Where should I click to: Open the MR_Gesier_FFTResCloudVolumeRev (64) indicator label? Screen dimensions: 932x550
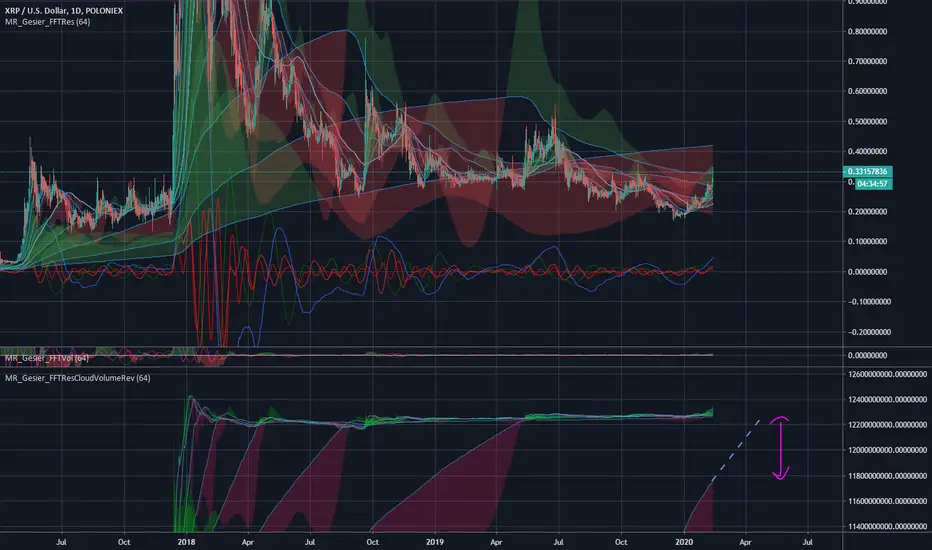tap(77, 378)
